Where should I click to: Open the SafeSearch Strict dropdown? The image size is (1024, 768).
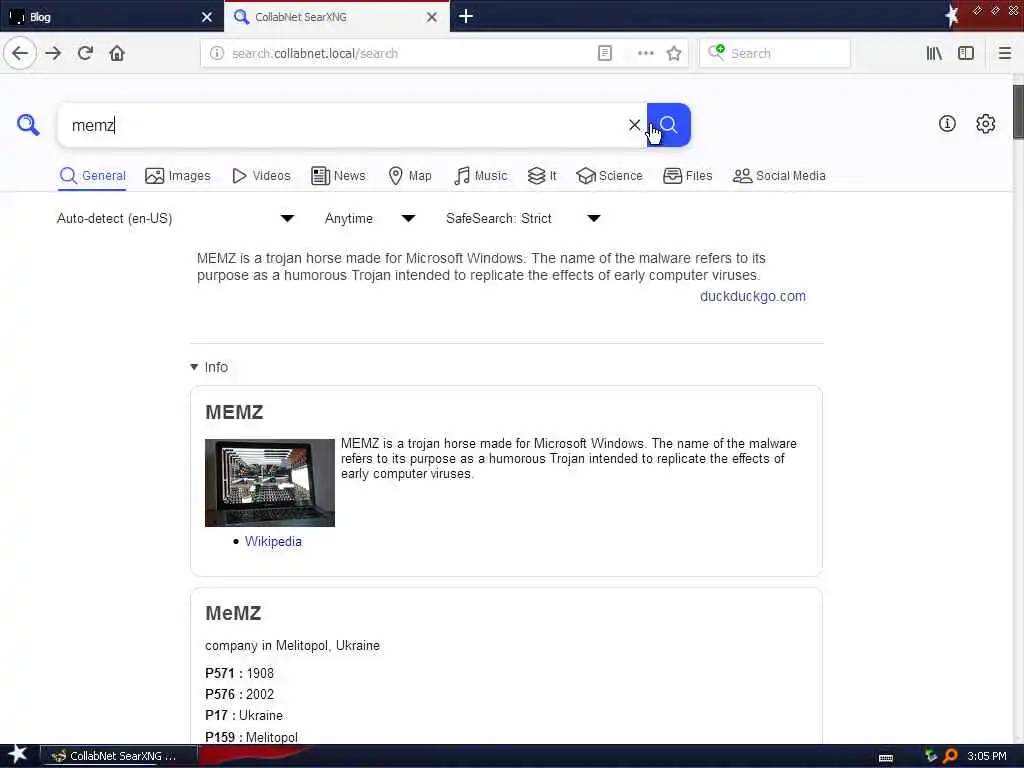coord(523,218)
